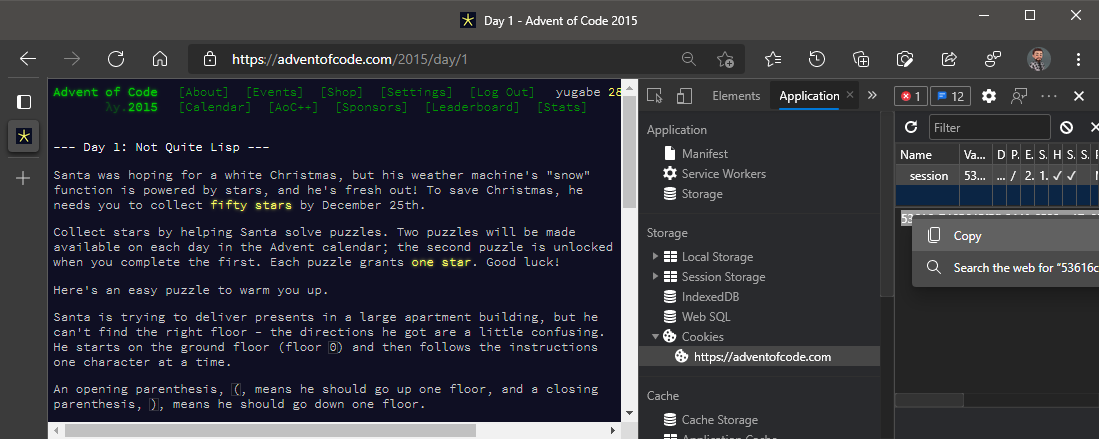This screenshot has height=439, width=1099.
Task: Open the browser feedback icon next to profile
Action: [x=993, y=59]
